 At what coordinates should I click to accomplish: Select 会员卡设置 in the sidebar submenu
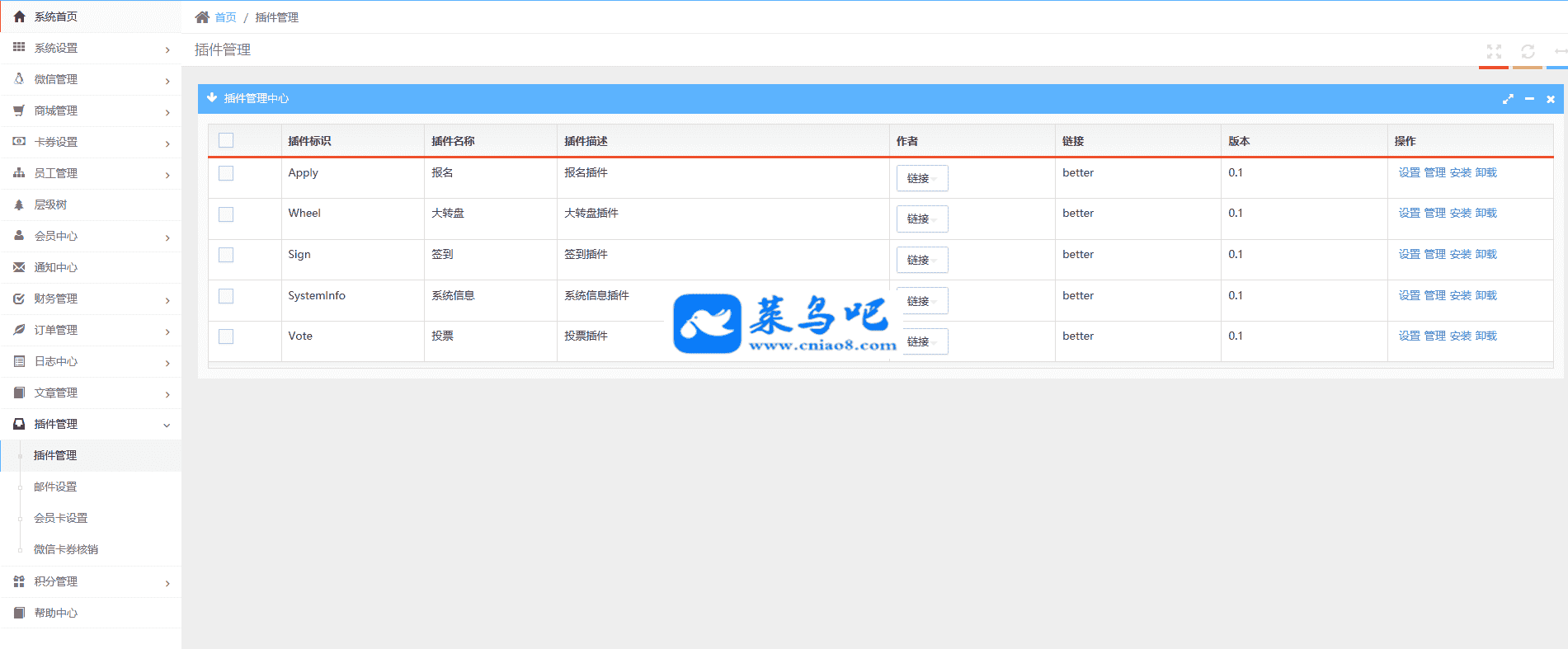pos(60,519)
